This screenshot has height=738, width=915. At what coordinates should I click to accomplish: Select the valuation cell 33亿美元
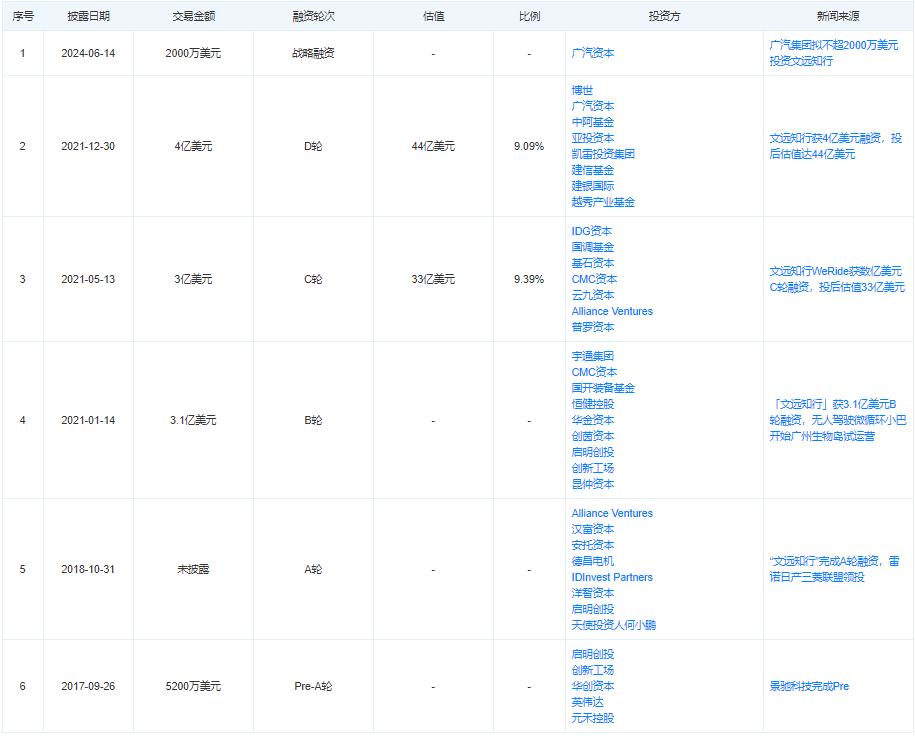pyautogui.click(x=433, y=279)
